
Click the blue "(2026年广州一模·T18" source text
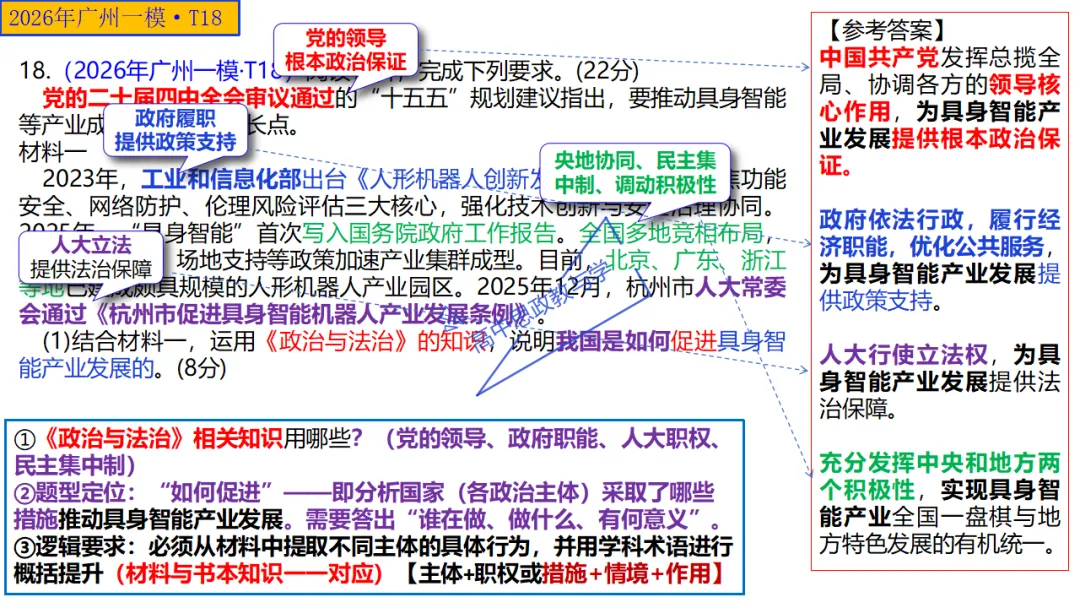pyautogui.click(x=172, y=70)
